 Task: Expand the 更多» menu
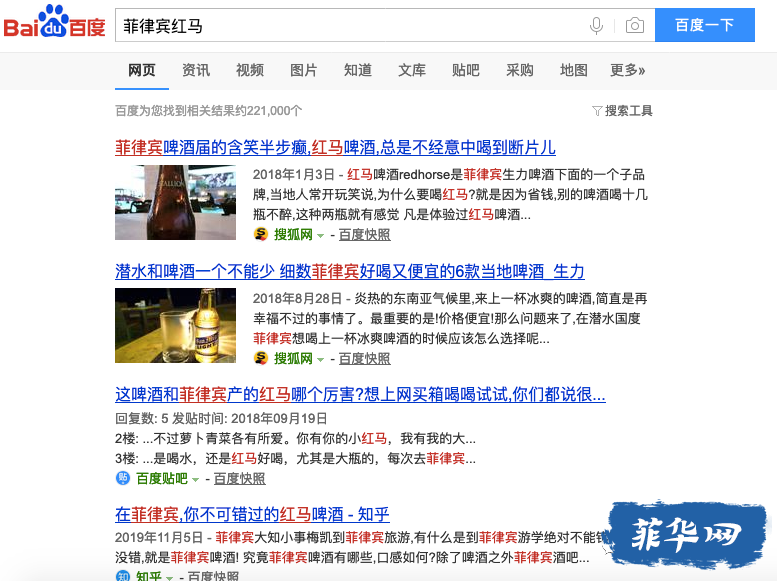pyautogui.click(x=628, y=70)
